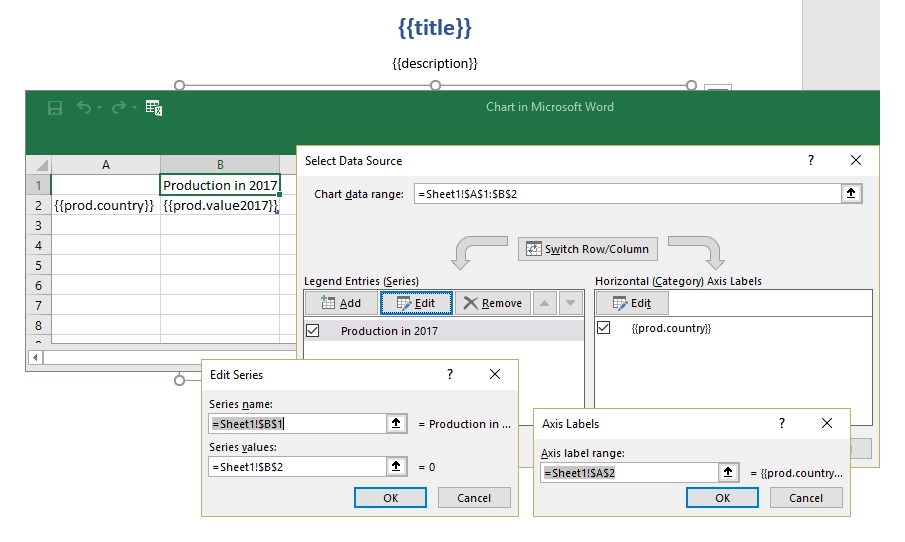
Task: Click Switch Row/Column button
Action: click(x=588, y=249)
